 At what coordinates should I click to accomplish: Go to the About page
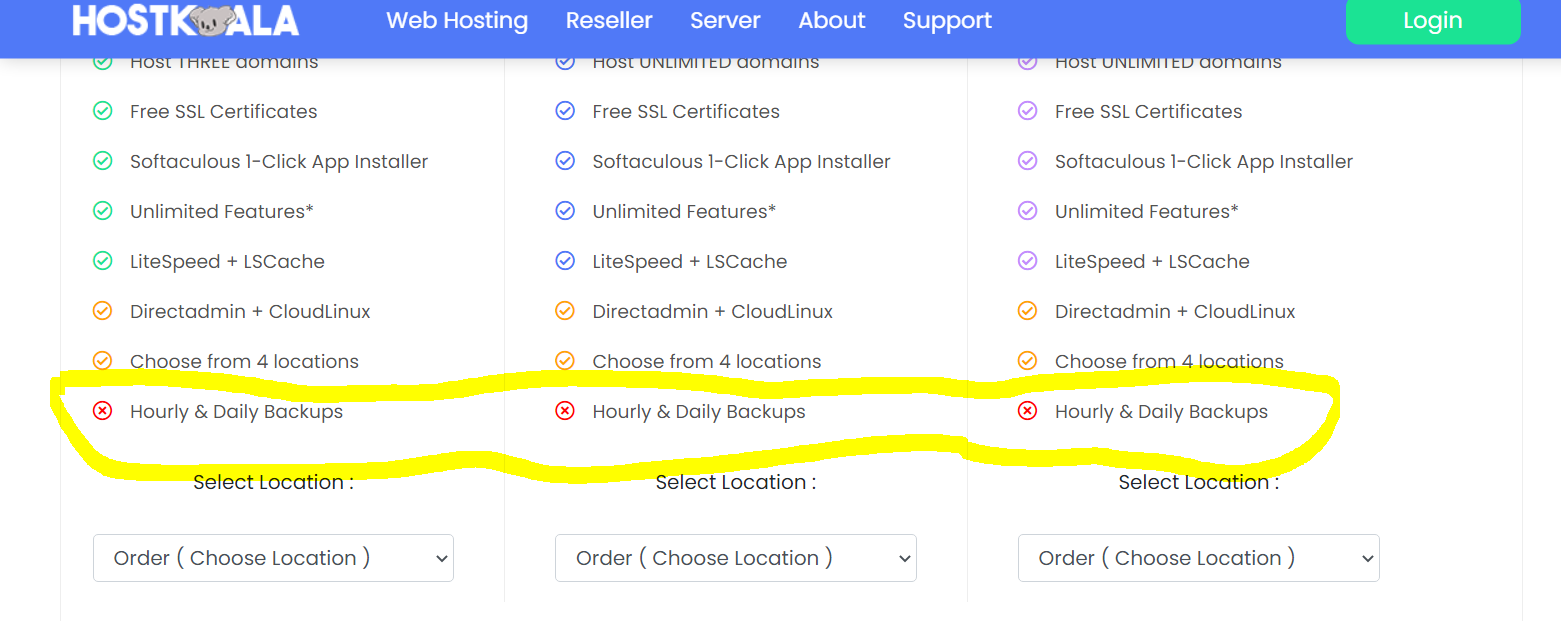click(x=832, y=20)
